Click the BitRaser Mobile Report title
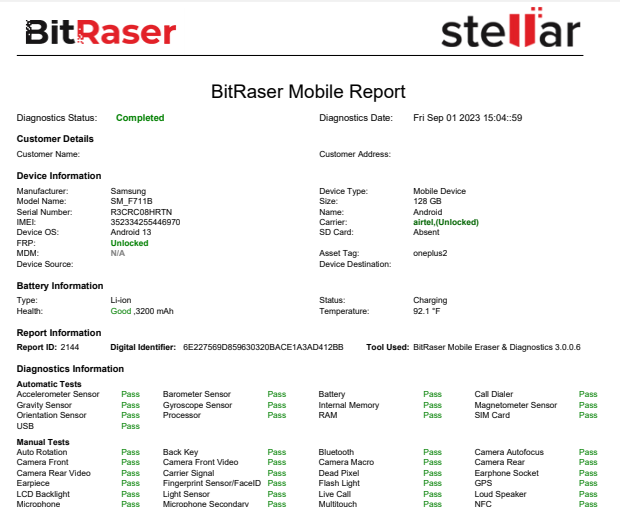The width and height of the screenshot is (620, 507). (308, 92)
